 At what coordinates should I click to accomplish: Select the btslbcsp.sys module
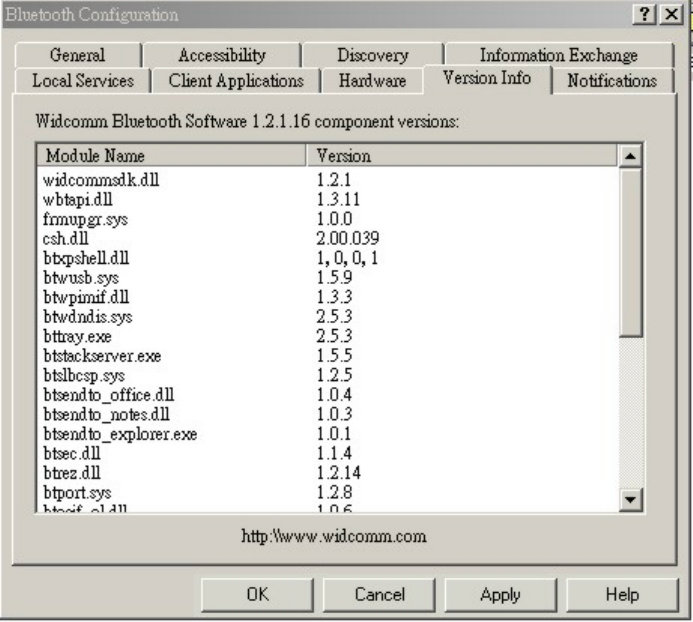[84, 375]
